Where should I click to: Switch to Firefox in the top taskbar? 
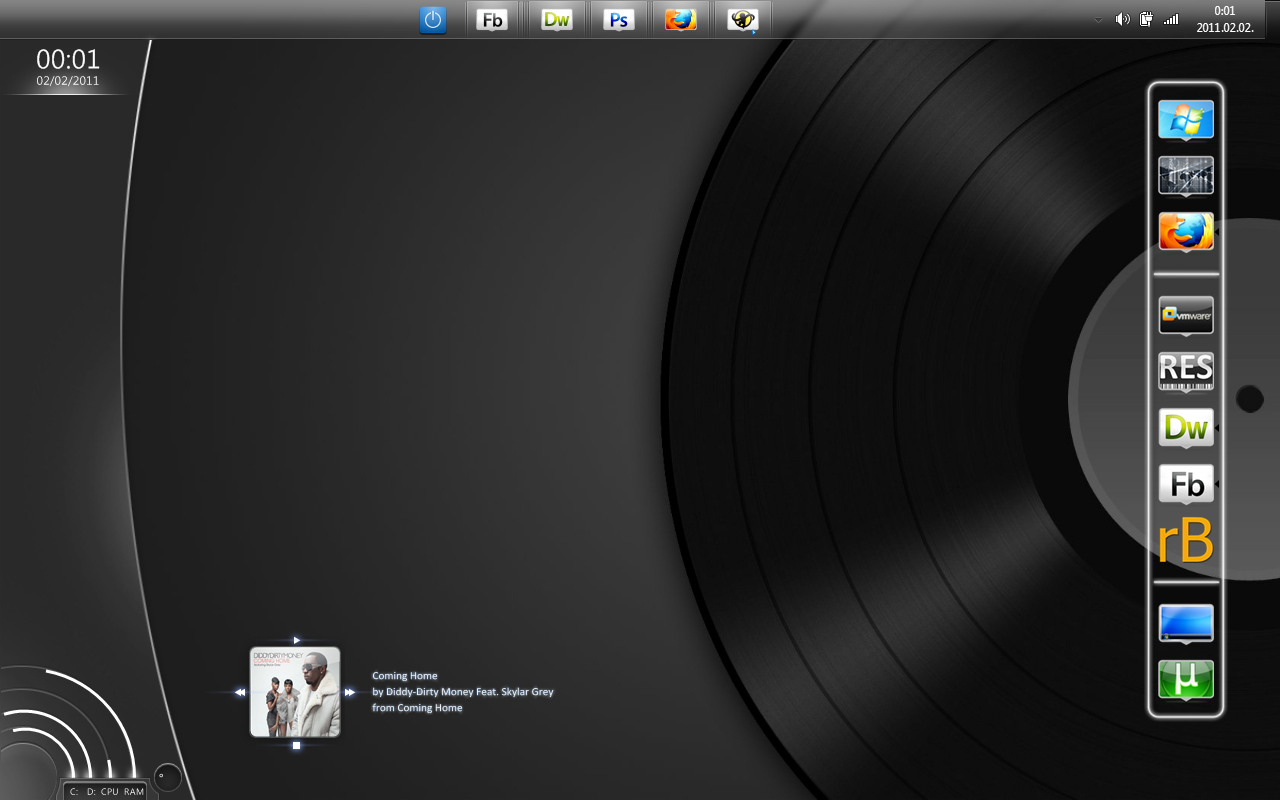coord(681,19)
